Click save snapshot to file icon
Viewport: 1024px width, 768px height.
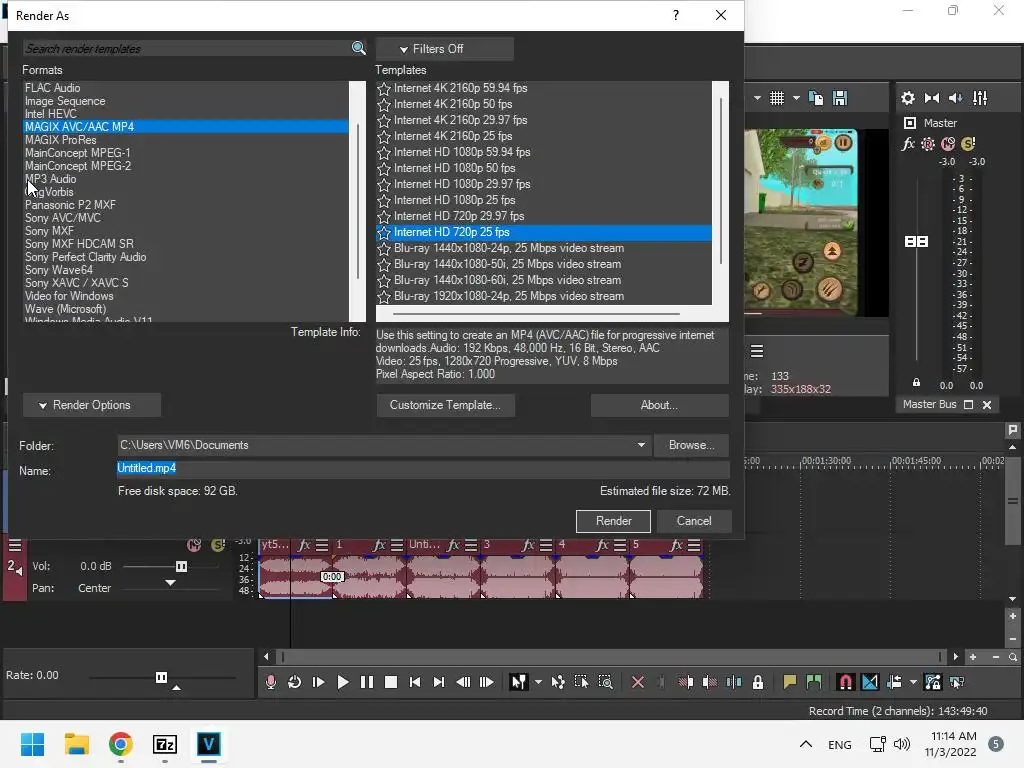tap(840, 98)
